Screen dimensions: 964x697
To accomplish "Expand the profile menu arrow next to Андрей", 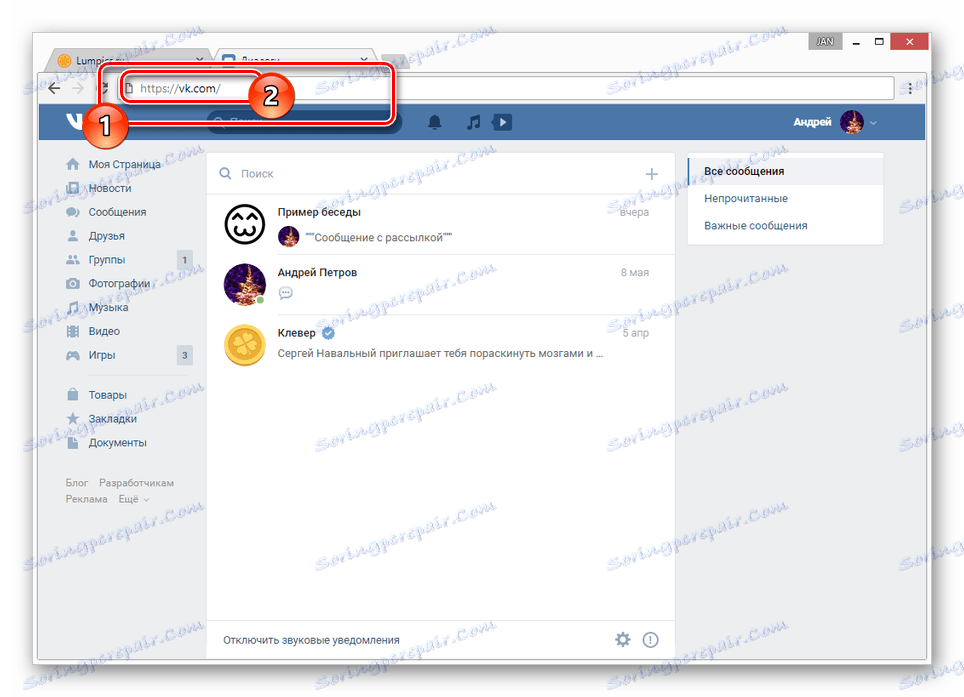I will coord(873,123).
